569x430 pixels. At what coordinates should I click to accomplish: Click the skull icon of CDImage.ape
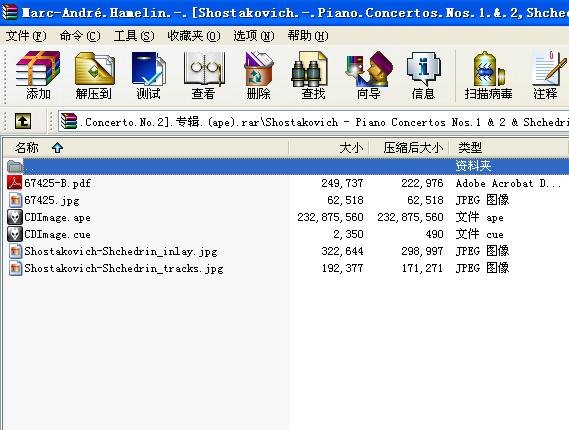tap(15, 217)
